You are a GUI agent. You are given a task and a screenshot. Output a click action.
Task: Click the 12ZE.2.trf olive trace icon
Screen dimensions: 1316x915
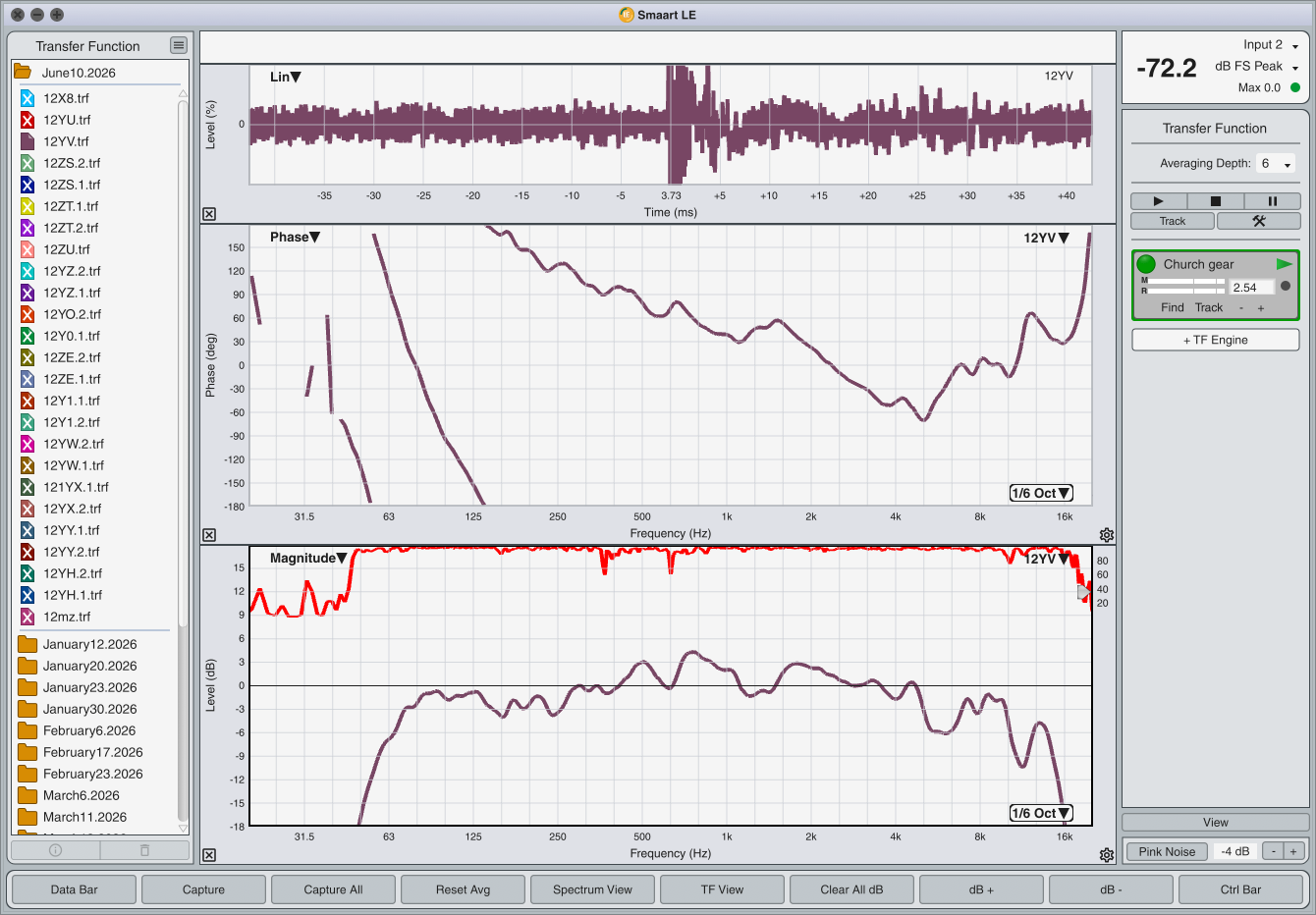(27, 357)
